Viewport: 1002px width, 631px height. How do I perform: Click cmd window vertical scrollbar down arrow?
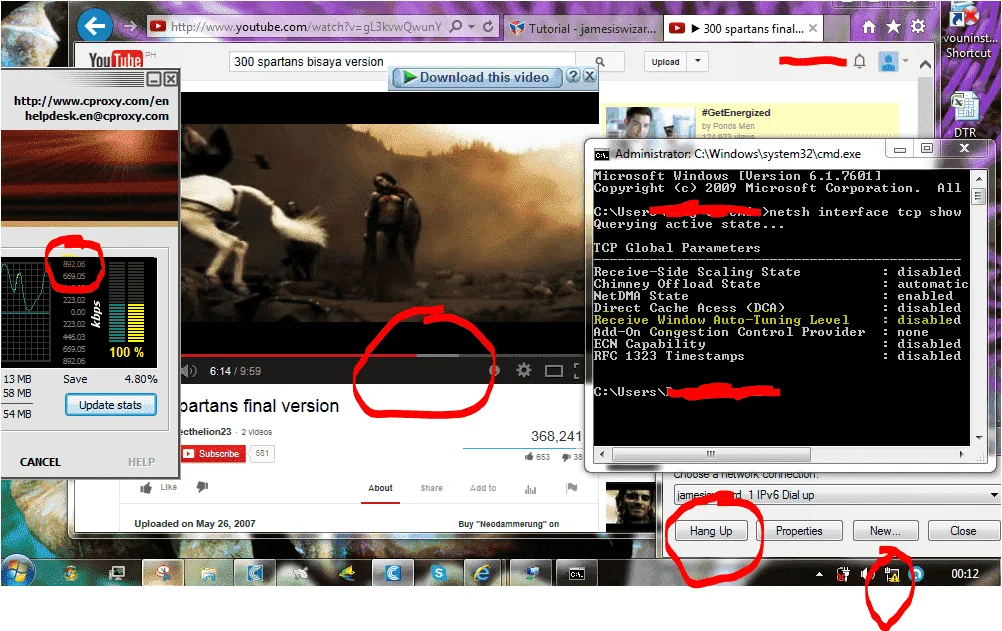[979, 438]
